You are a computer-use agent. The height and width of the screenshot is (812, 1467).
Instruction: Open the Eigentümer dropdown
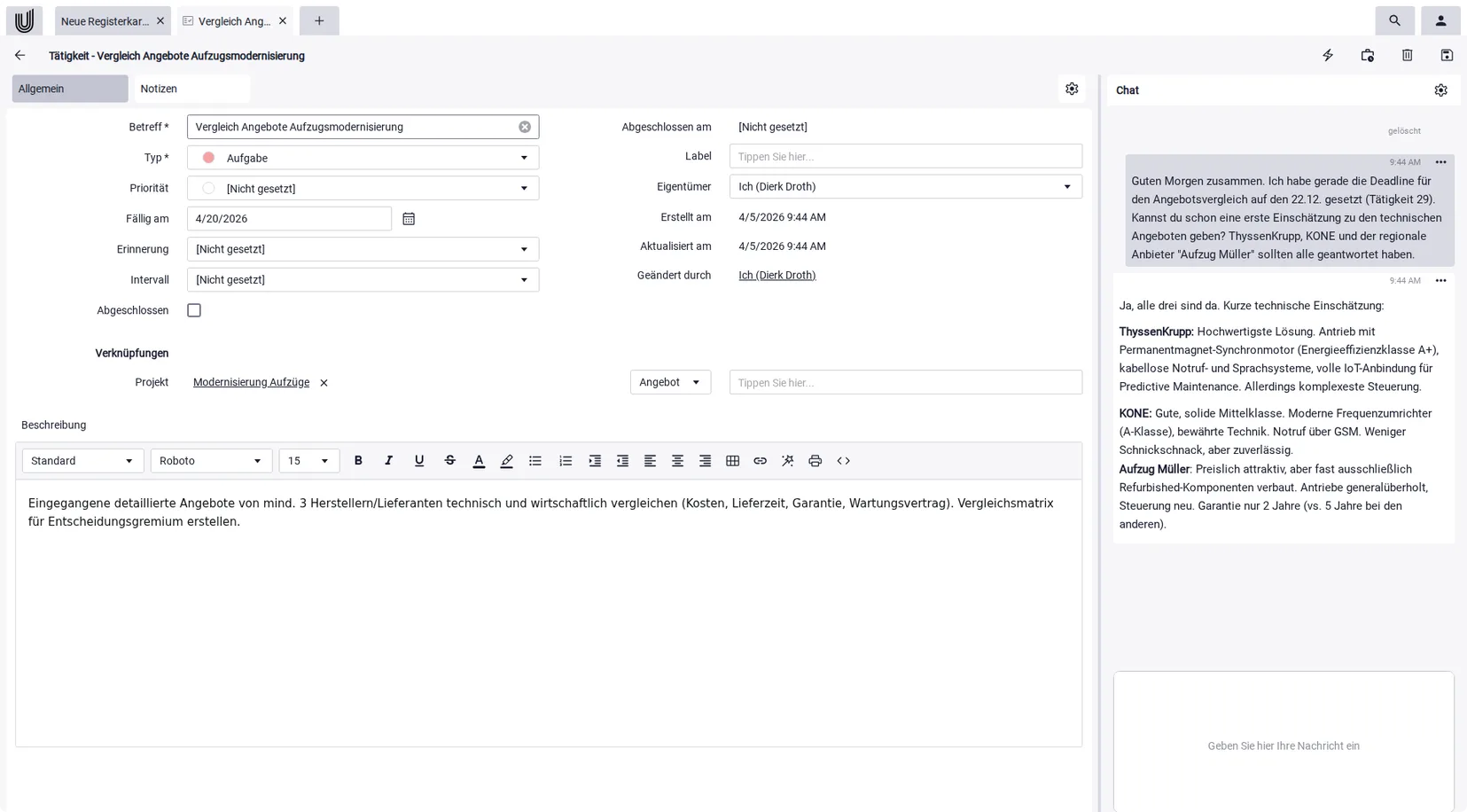click(905, 186)
